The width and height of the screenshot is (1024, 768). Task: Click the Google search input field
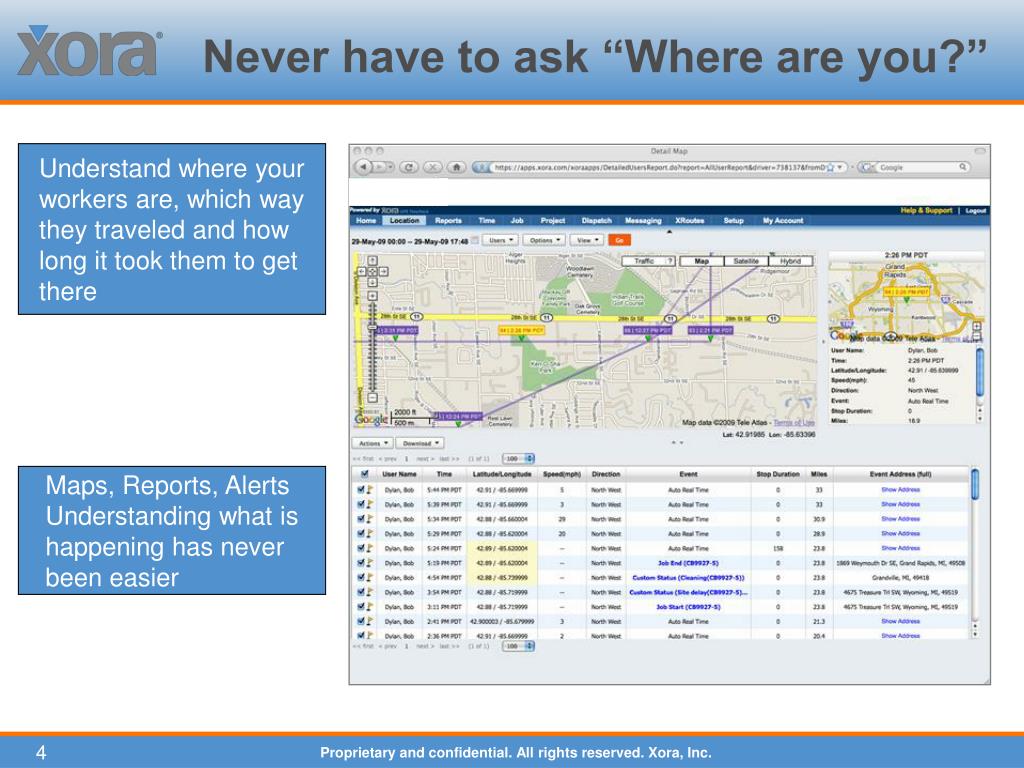click(918, 168)
